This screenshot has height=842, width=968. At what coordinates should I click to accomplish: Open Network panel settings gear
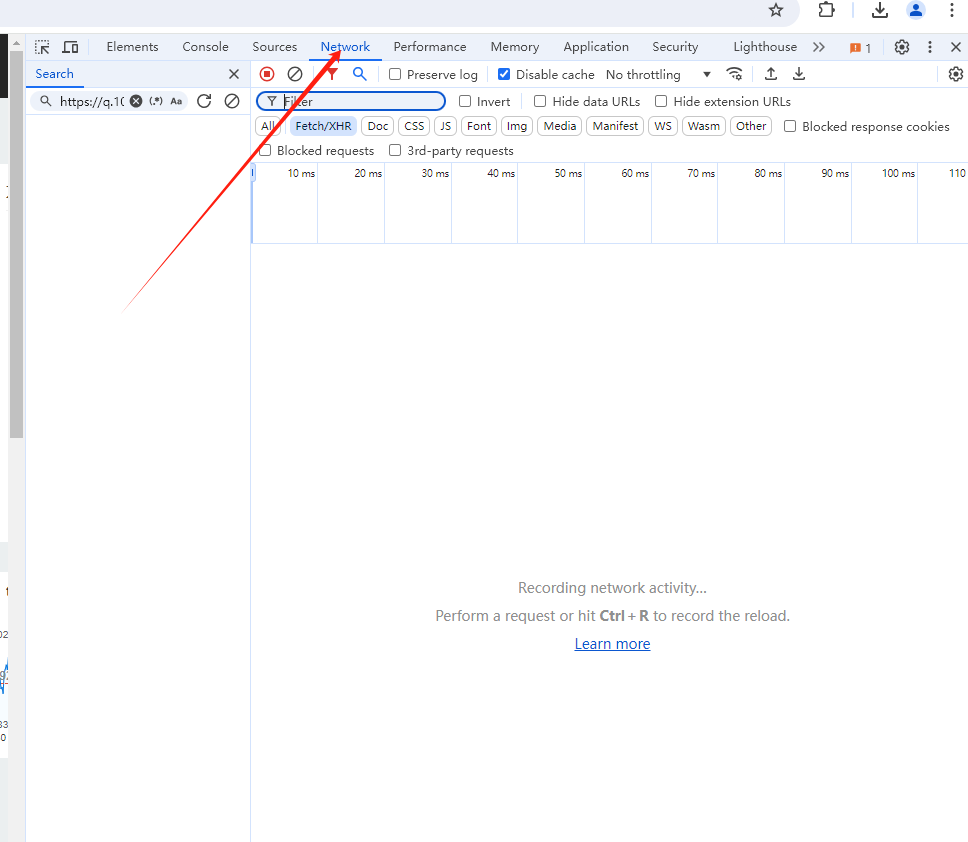click(956, 74)
